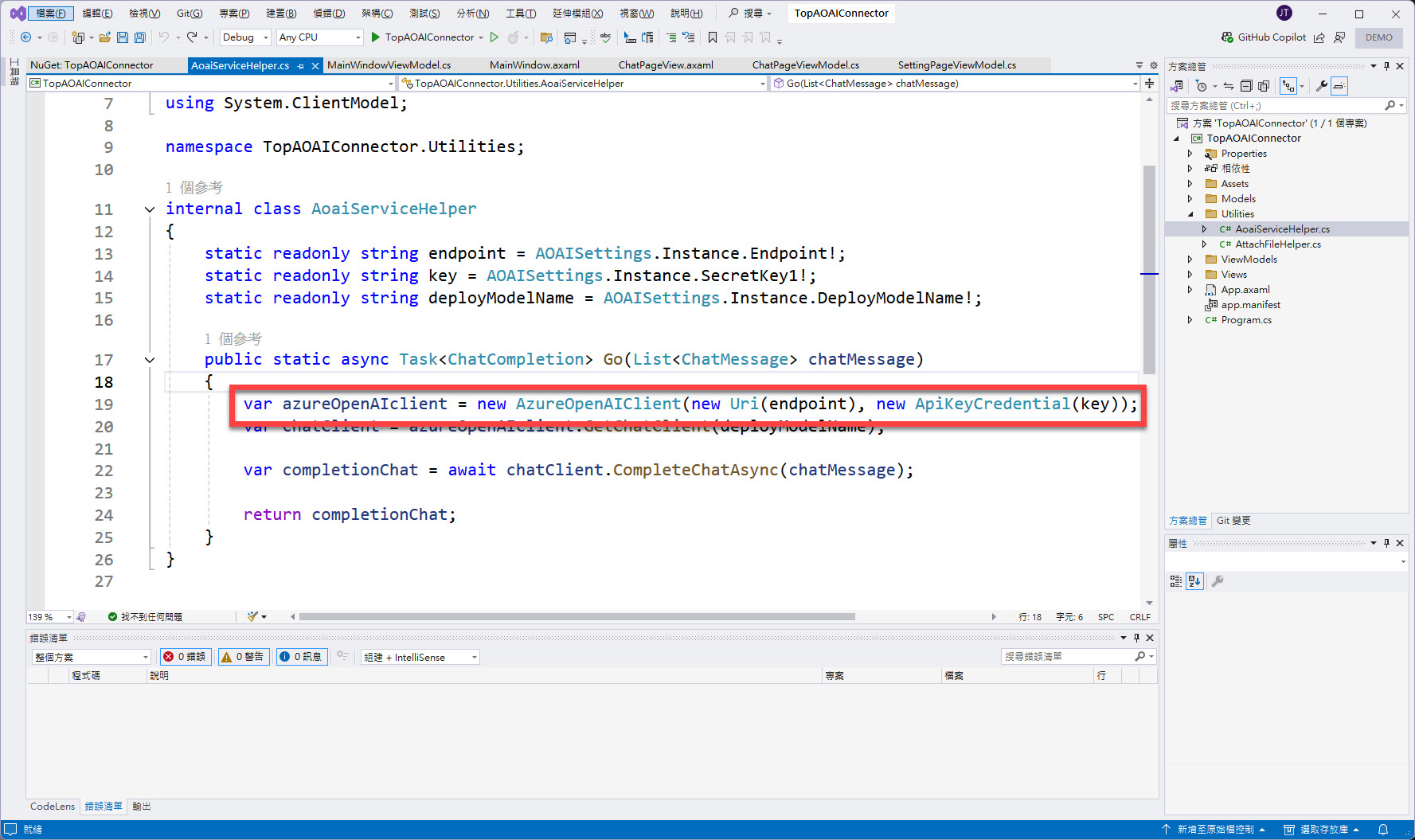Click the Redo arrow icon
Image resolution: width=1415 pixels, height=840 pixels.
pyautogui.click(x=192, y=37)
